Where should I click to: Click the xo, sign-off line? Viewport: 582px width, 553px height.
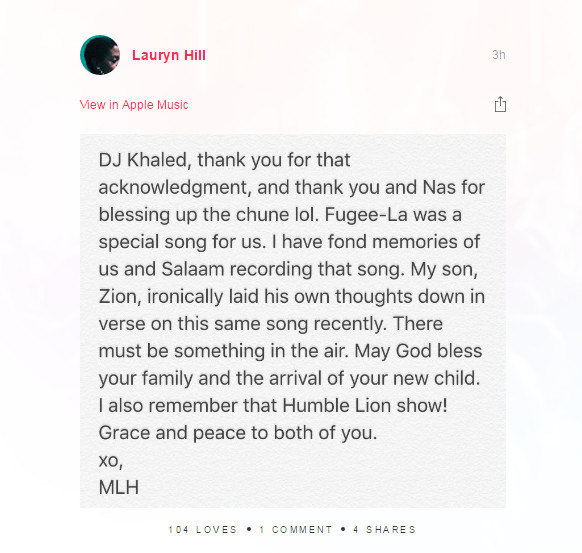[111, 461]
